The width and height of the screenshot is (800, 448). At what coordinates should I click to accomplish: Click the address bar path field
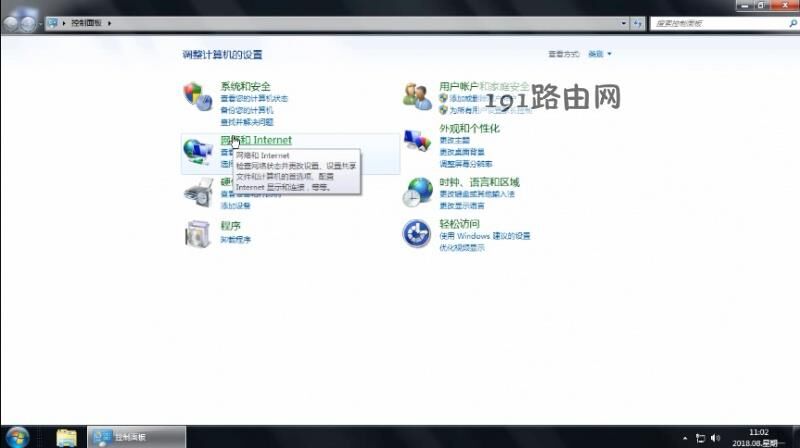point(337,23)
